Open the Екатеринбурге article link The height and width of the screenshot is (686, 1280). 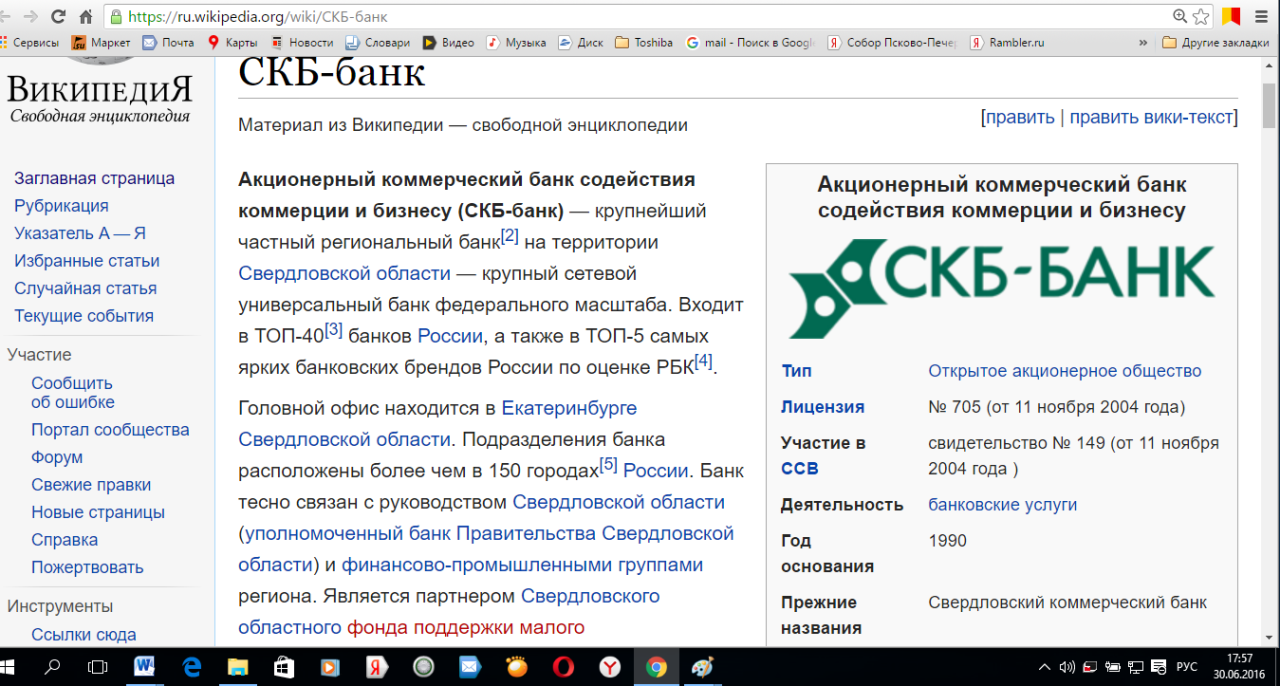569,408
